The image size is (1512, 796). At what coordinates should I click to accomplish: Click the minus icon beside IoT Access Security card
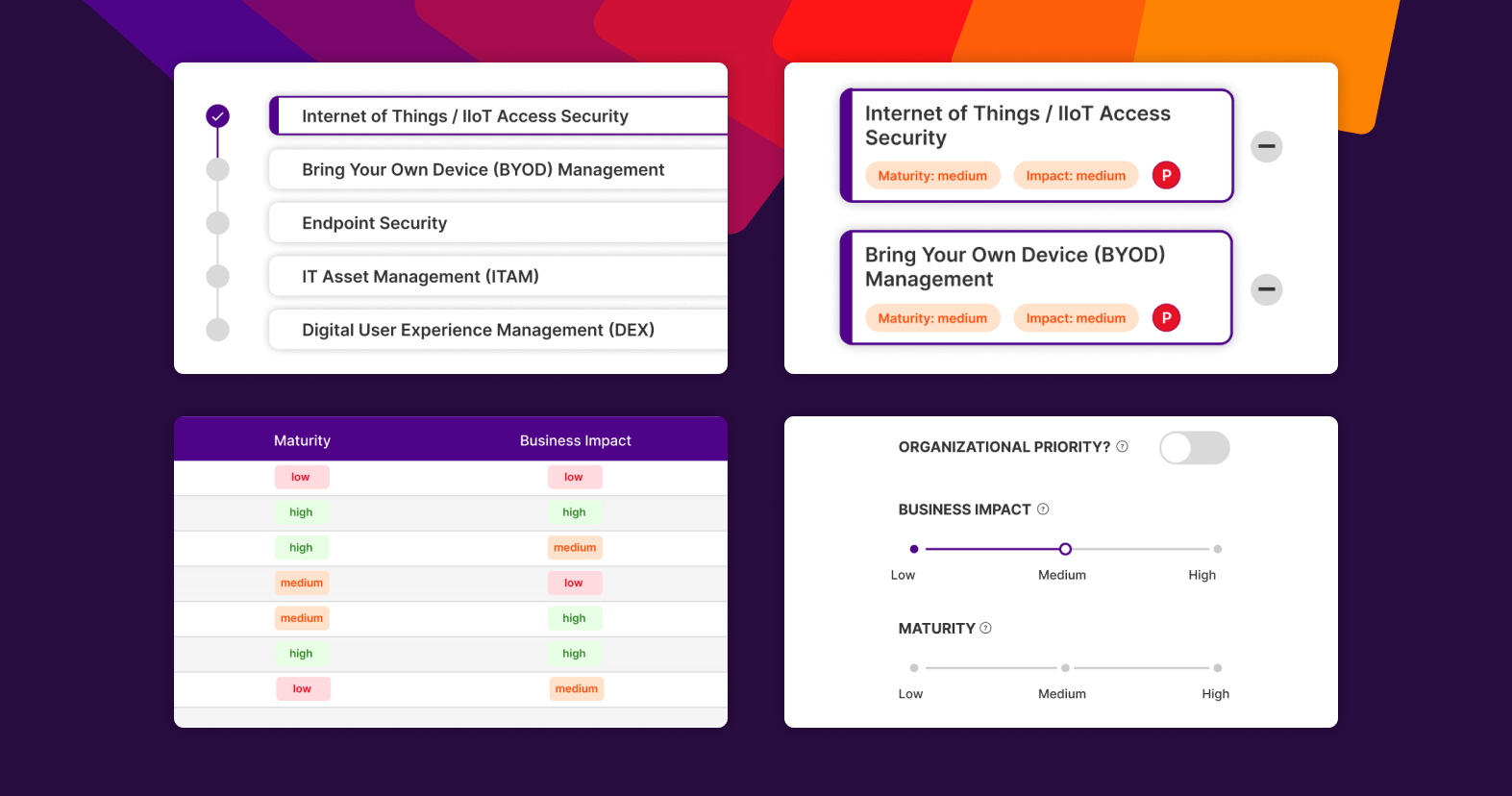tap(1266, 147)
